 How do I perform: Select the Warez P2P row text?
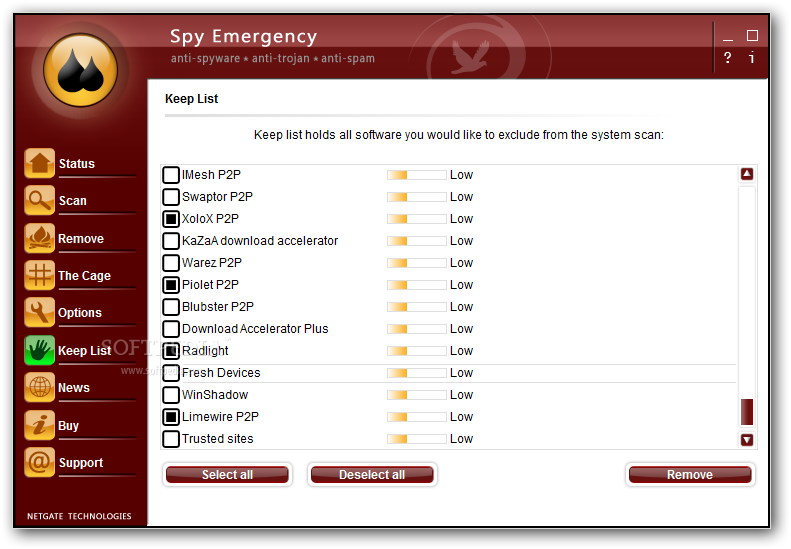coord(212,263)
